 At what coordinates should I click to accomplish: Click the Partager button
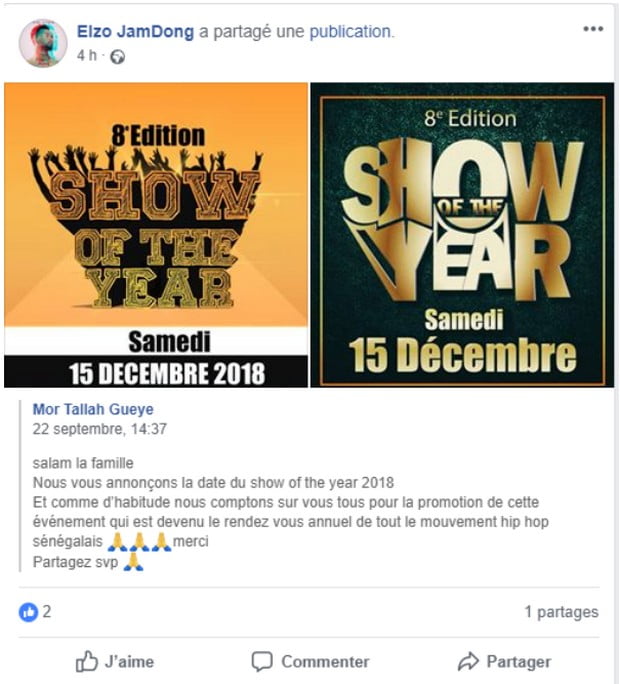(504, 661)
